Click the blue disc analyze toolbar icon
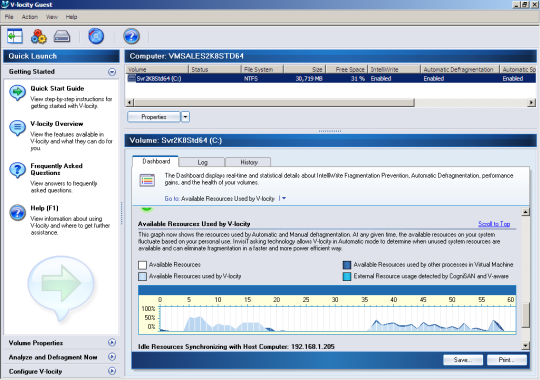This screenshot has width=540, height=380. [96, 36]
